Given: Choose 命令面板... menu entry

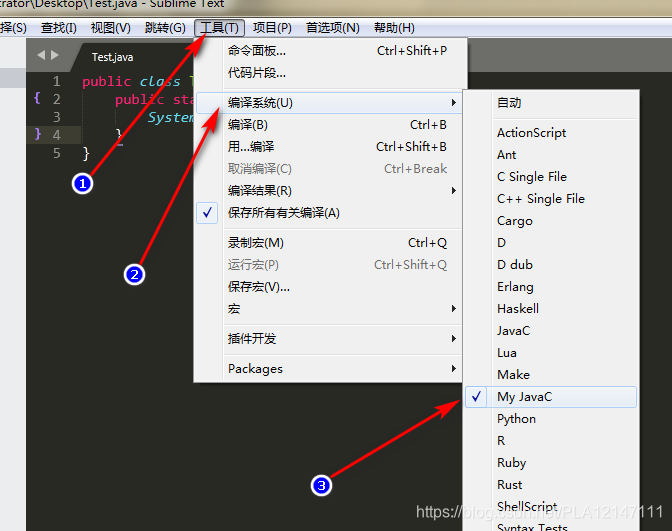Looking at the screenshot, I should click(x=329, y=51).
